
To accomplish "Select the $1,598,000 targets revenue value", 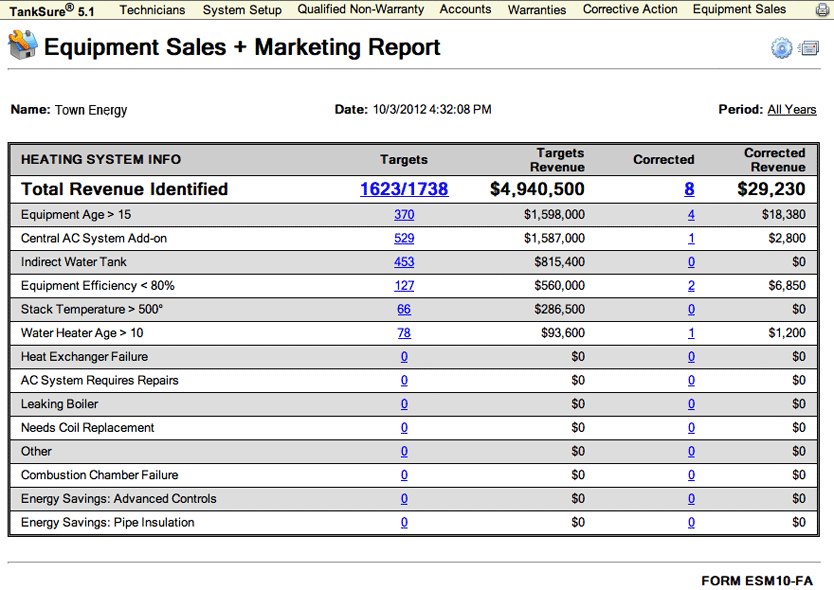I will [x=554, y=214].
